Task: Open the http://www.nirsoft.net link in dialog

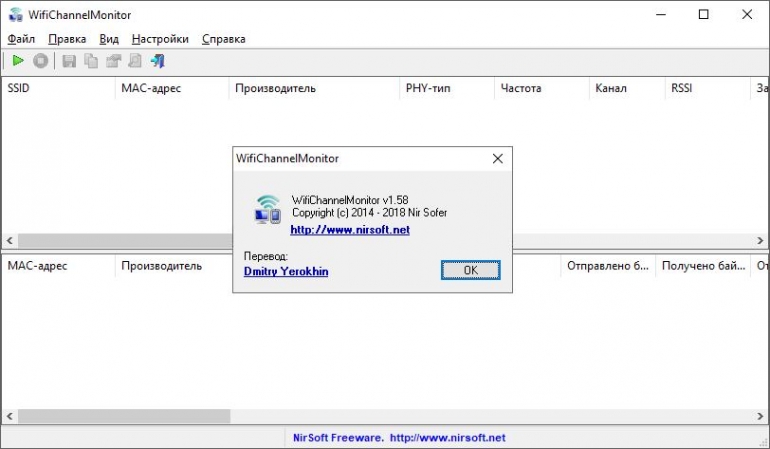Action: [350, 230]
